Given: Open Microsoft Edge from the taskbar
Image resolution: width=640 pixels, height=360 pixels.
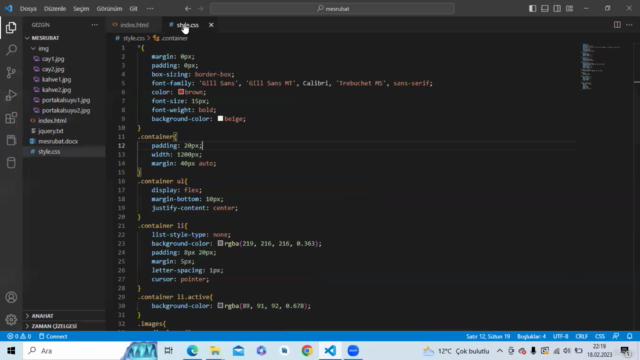Looking at the screenshot, I should 192,351.
